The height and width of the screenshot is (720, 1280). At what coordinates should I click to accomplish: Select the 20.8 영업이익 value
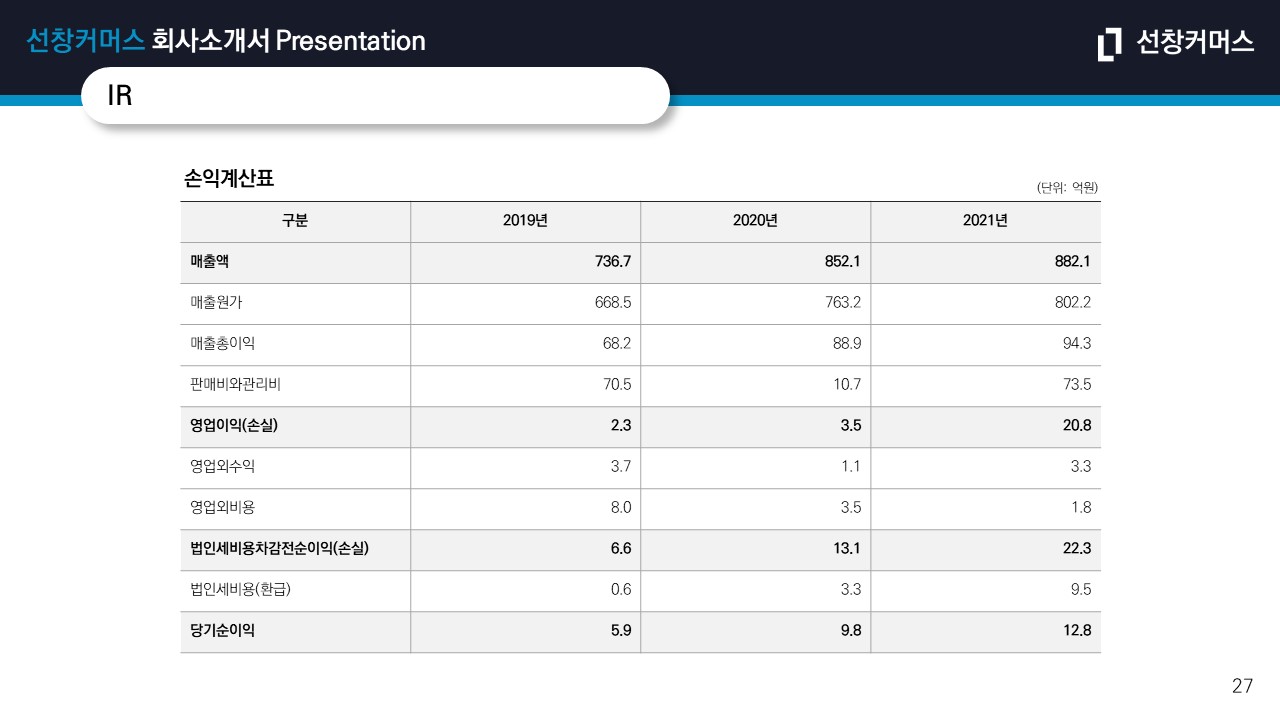(1077, 426)
